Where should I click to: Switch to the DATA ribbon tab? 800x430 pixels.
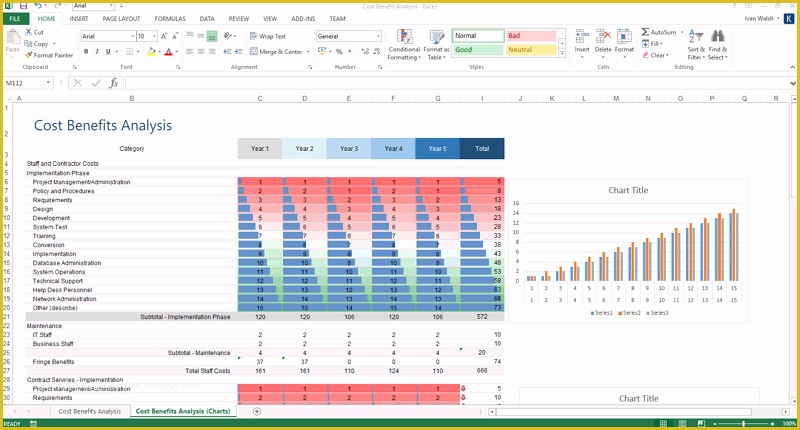[x=207, y=18]
